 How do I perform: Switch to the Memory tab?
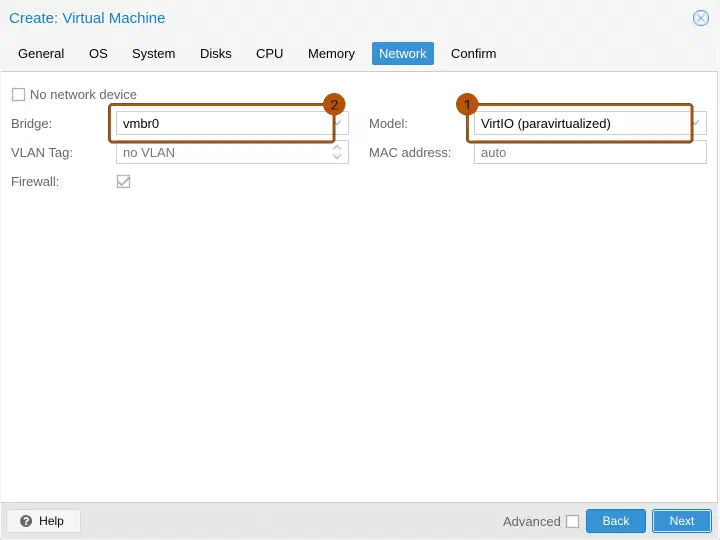pyautogui.click(x=331, y=54)
